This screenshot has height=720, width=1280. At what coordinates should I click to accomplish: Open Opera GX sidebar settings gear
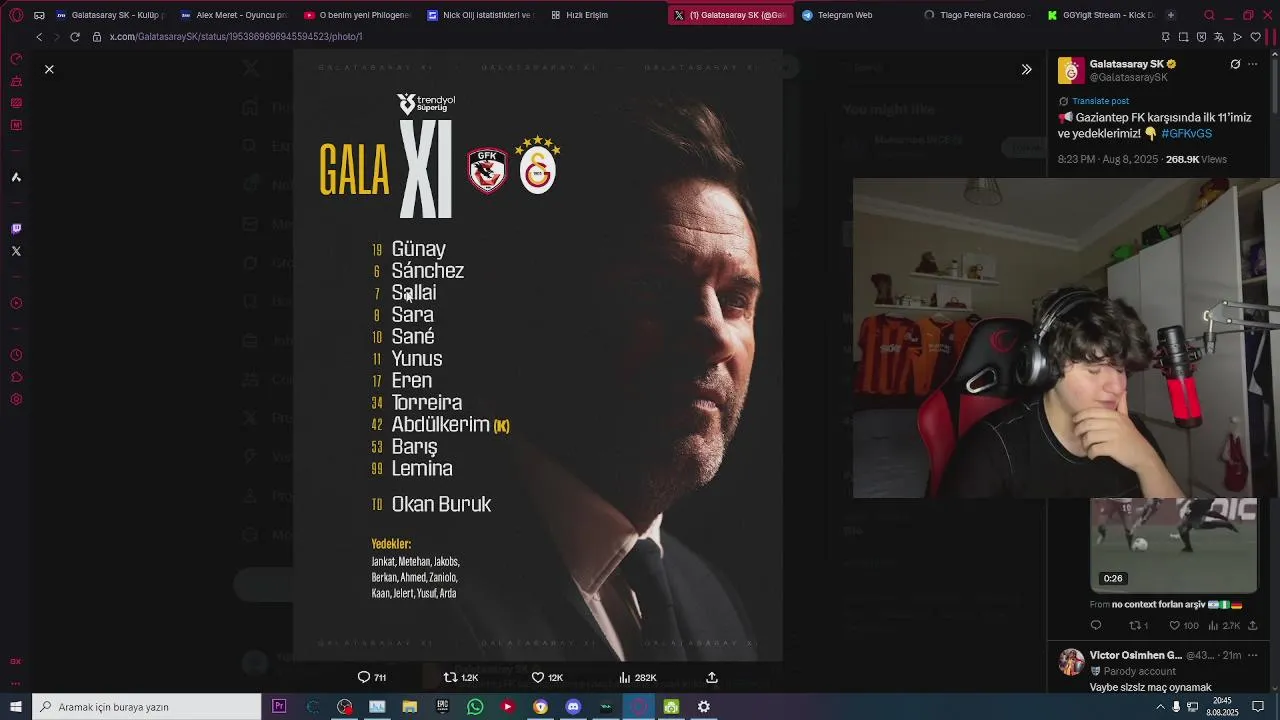(x=16, y=399)
